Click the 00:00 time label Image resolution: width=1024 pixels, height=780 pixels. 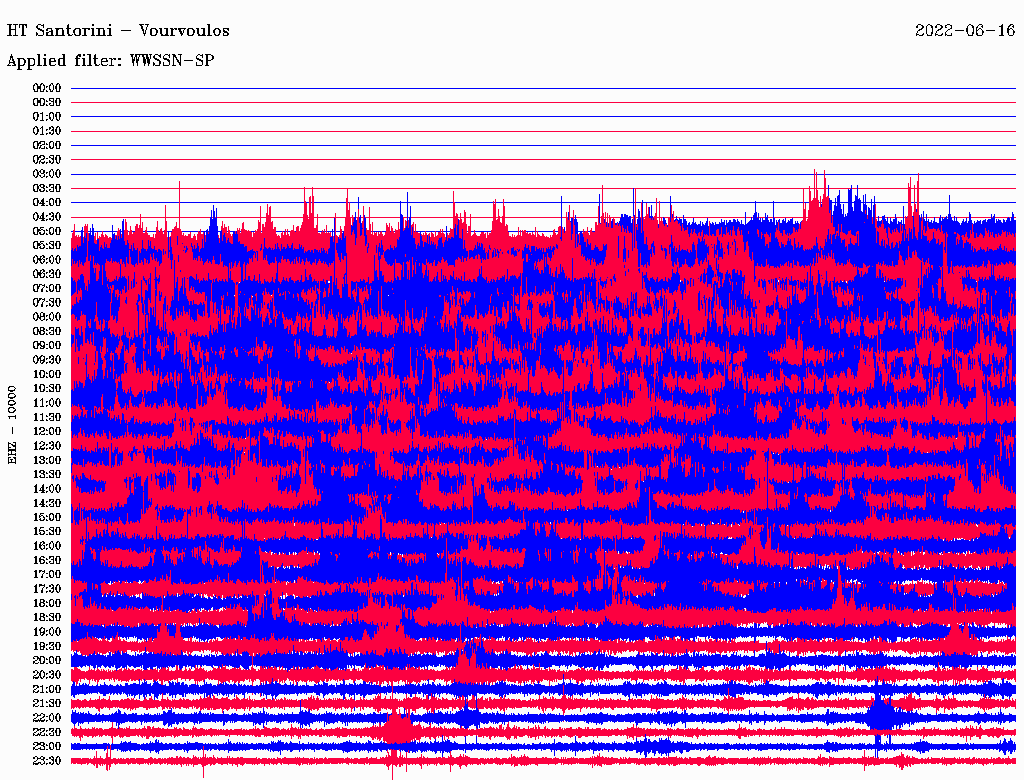(47, 88)
